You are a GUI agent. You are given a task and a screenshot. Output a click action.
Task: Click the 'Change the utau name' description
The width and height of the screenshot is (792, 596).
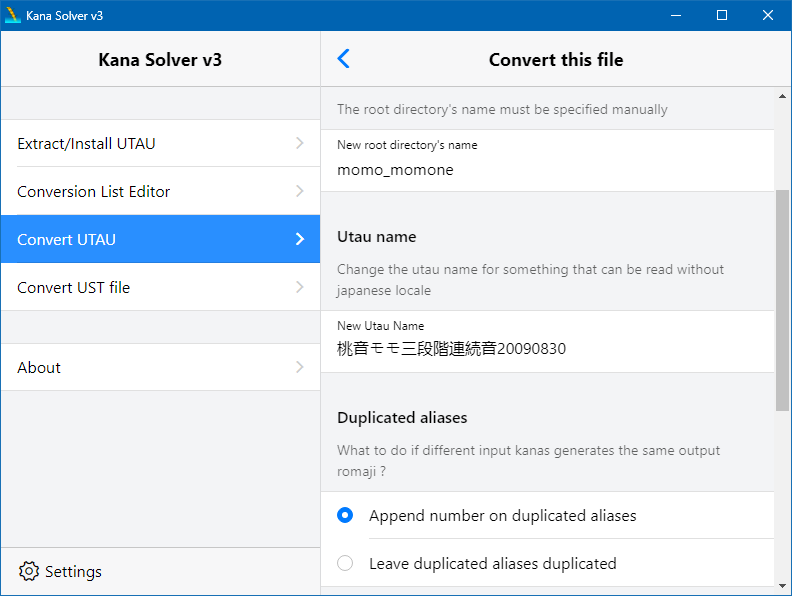(x=530, y=280)
